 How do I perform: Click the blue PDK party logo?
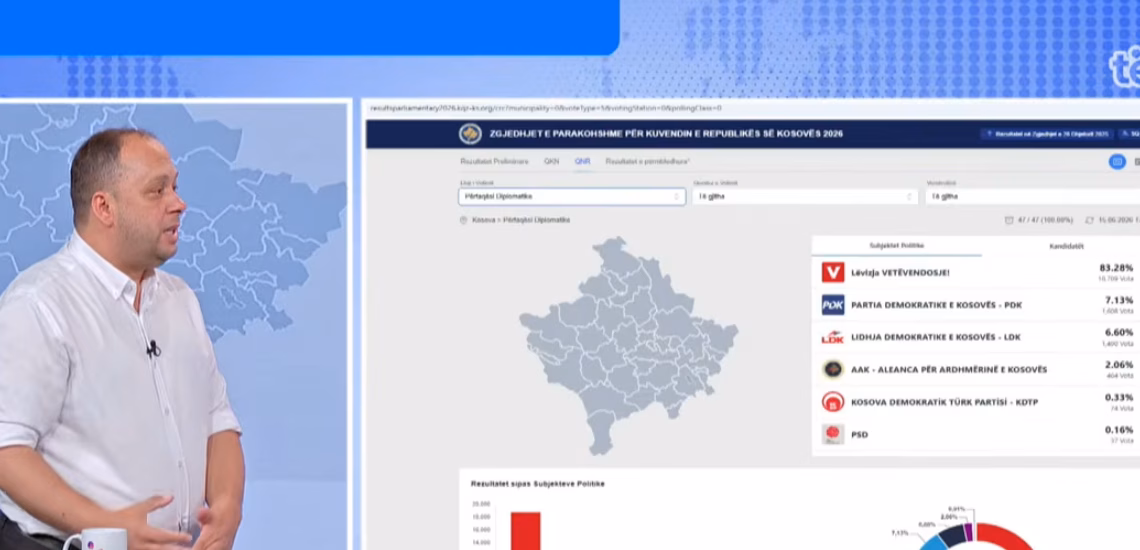pos(832,305)
